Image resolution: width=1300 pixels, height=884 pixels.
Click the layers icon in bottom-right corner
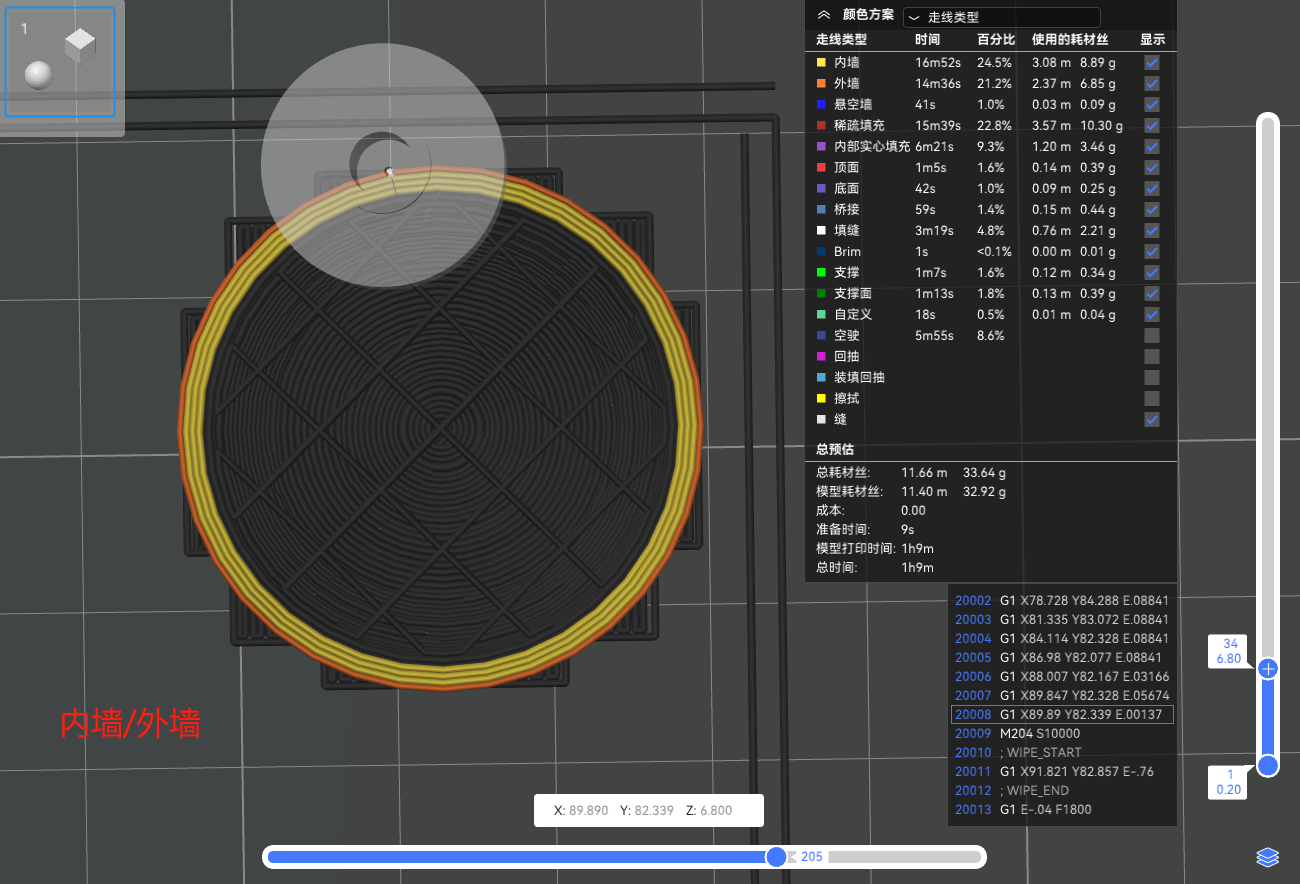click(x=1267, y=857)
